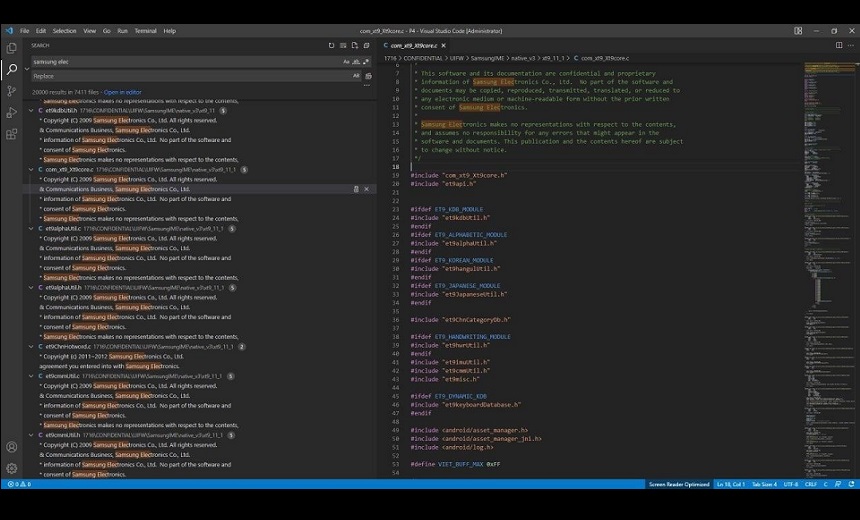Image resolution: width=860 pixels, height=520 pixels.
Task: Click Ln 18, Col 1 status item
Action: point(731,484)
